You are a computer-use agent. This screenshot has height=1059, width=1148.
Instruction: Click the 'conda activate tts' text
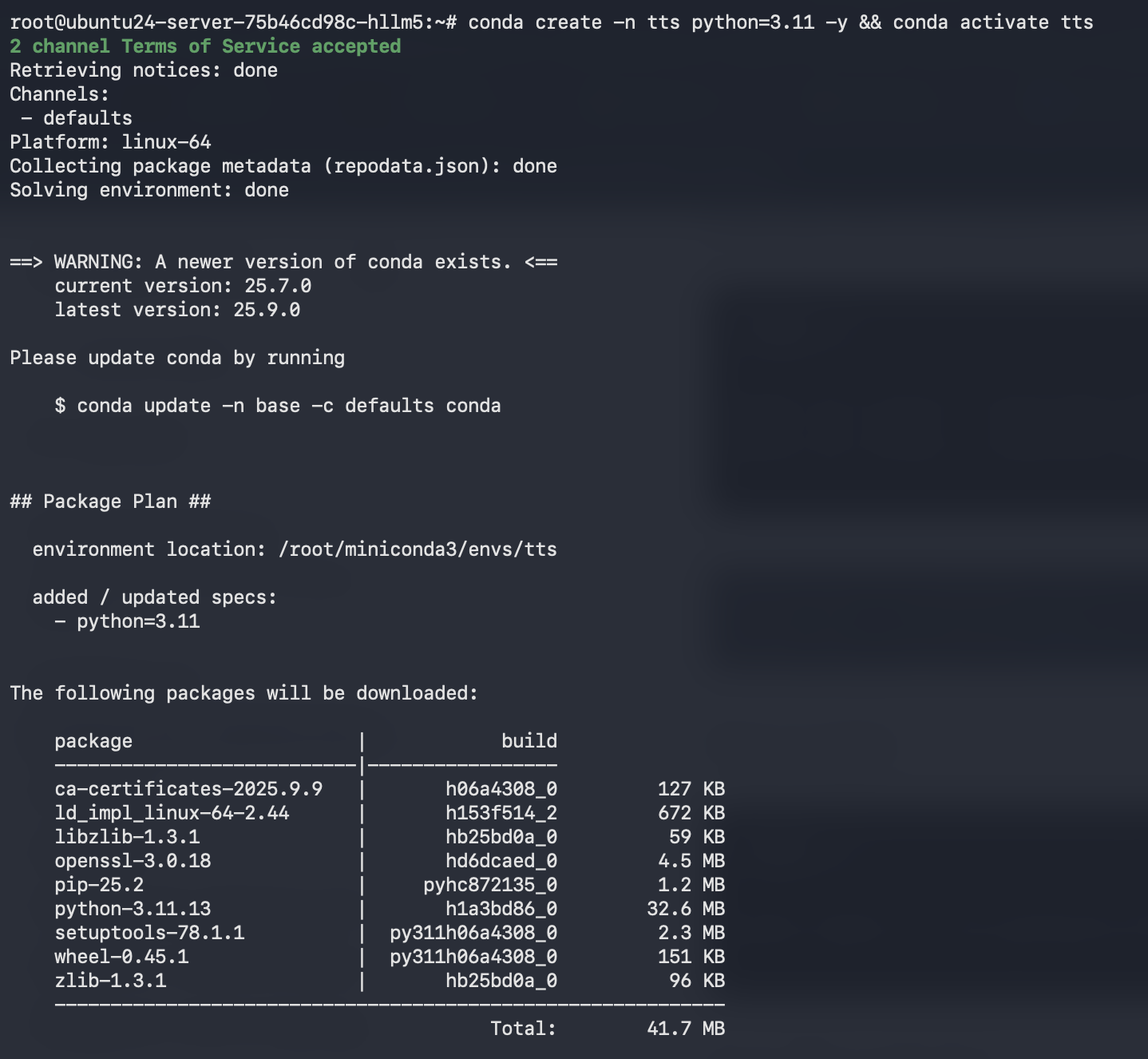point(992,22)
